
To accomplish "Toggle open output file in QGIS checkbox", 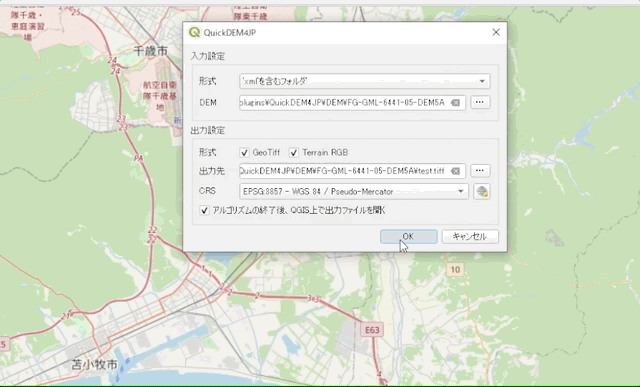I will [204, 210].
